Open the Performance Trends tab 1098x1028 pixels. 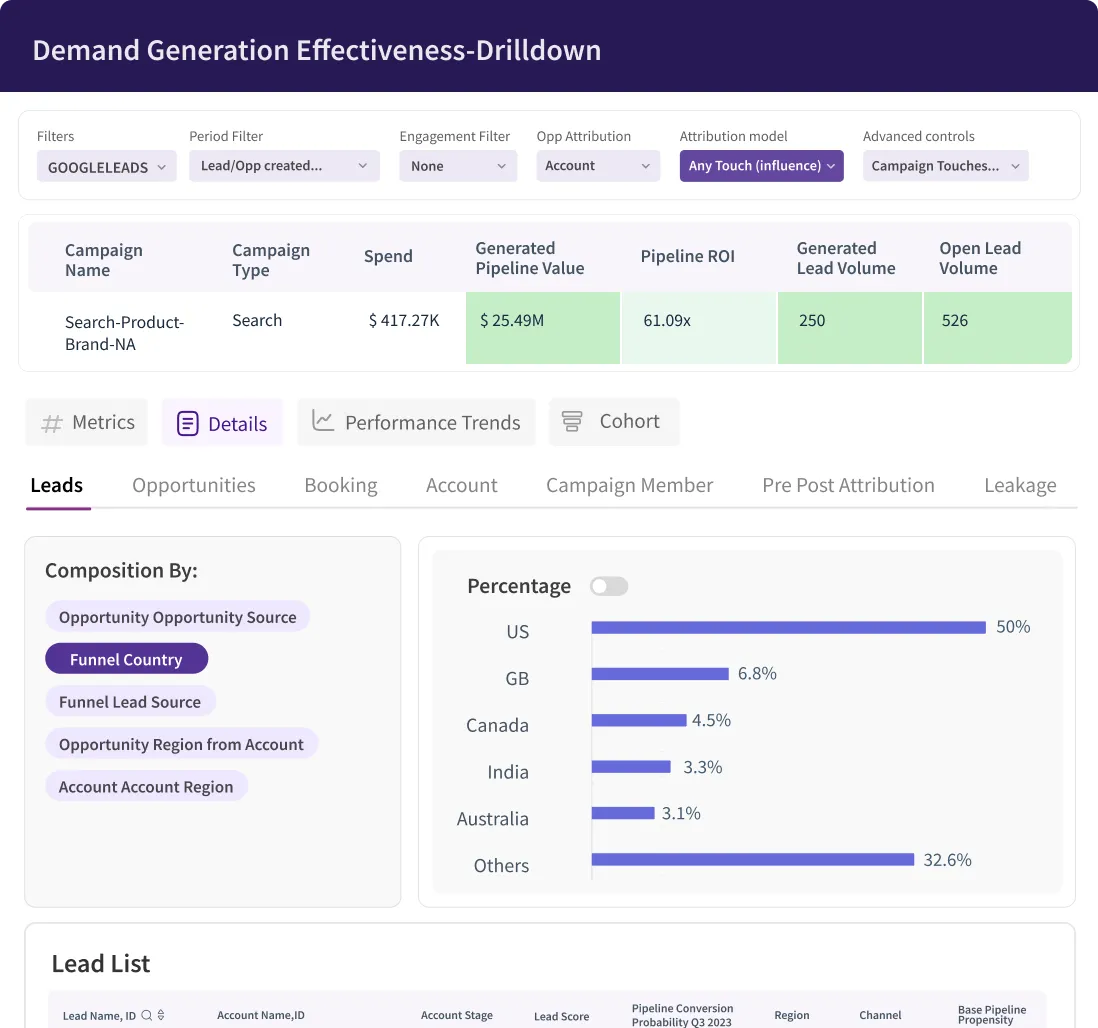pyautogui.click(x=417, y=422)
